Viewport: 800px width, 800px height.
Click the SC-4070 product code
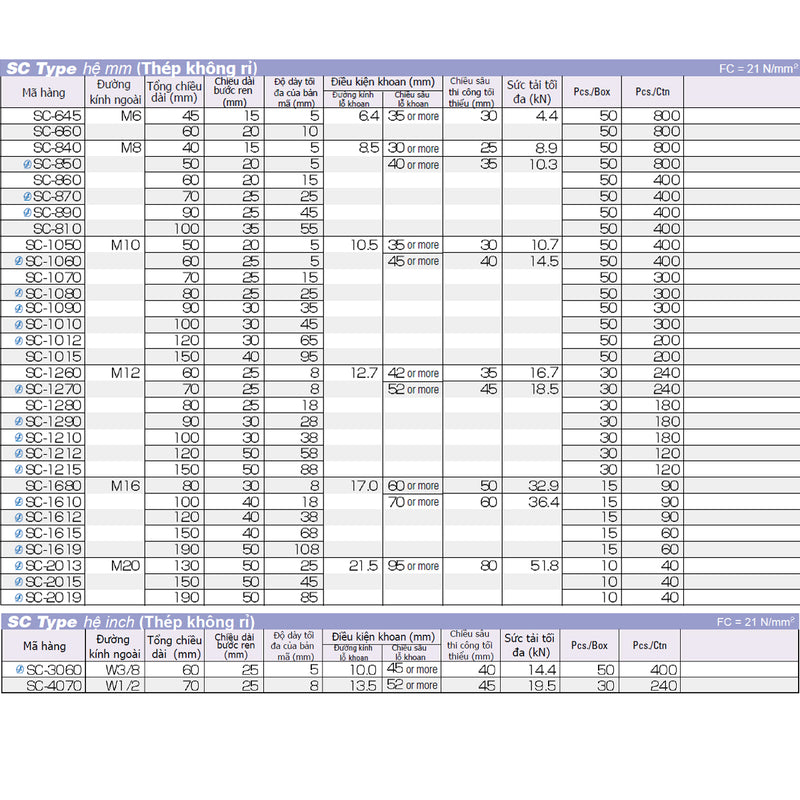click(56, 685)
